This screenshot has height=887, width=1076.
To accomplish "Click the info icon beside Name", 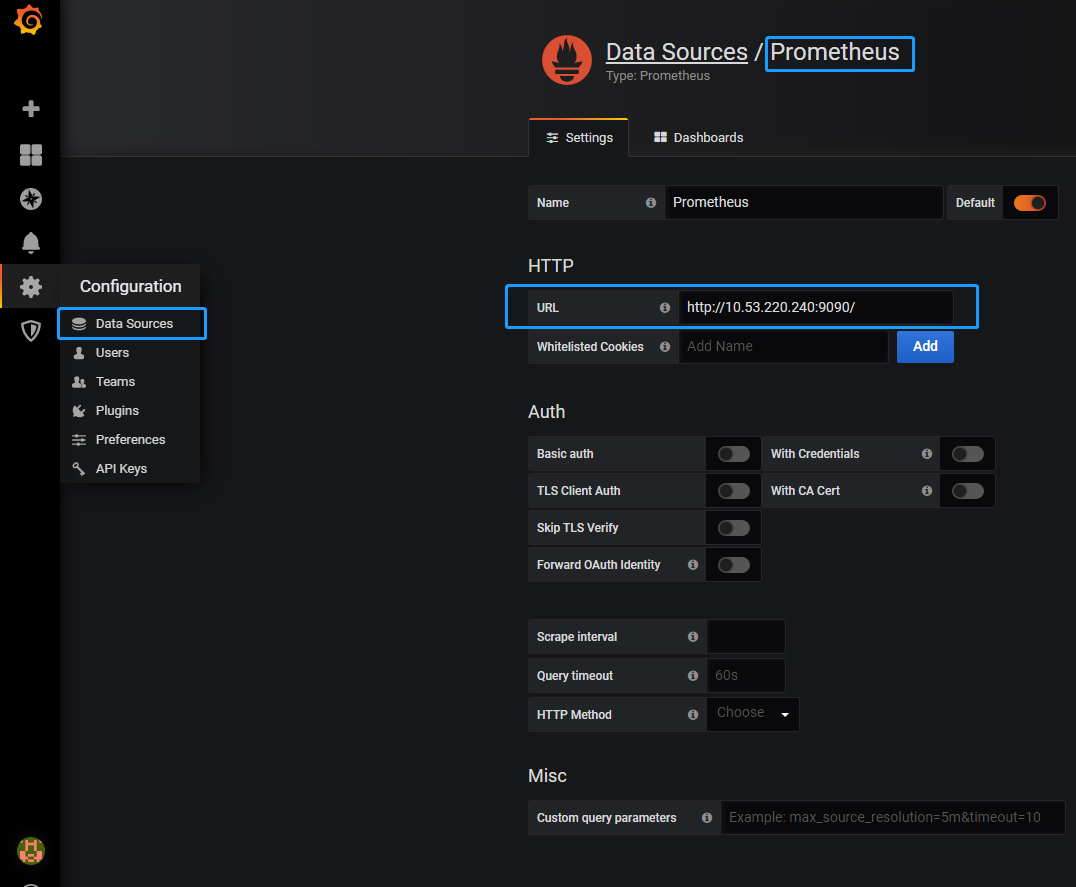I will 651,202.
